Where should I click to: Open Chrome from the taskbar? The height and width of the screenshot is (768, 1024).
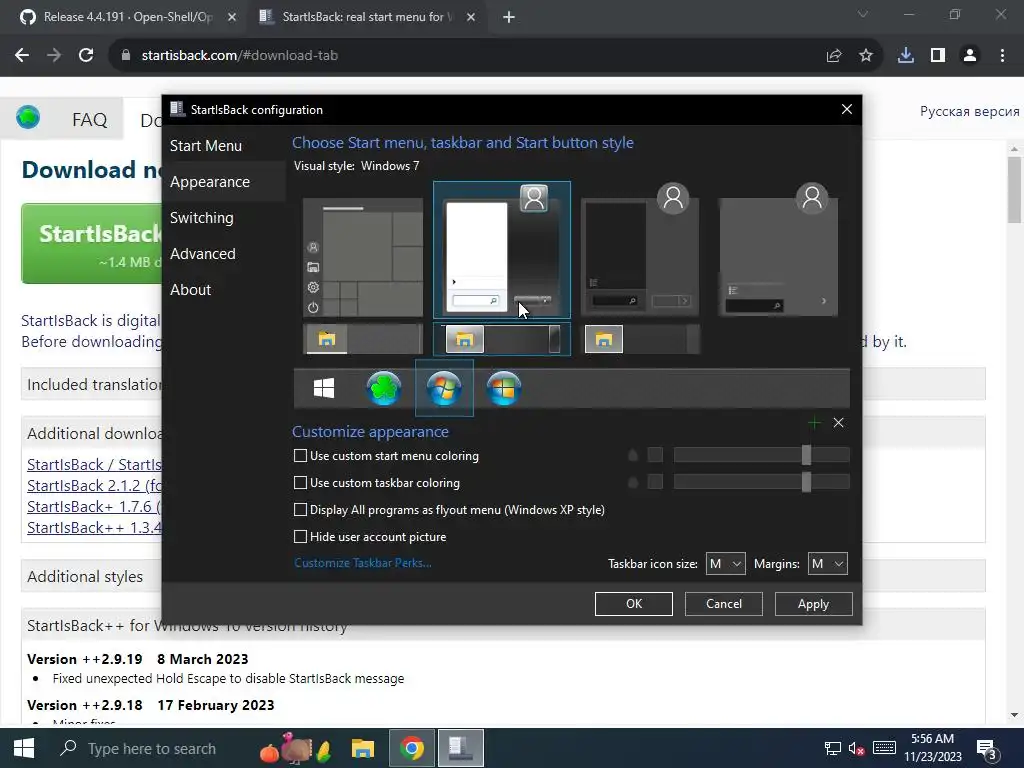412,748
